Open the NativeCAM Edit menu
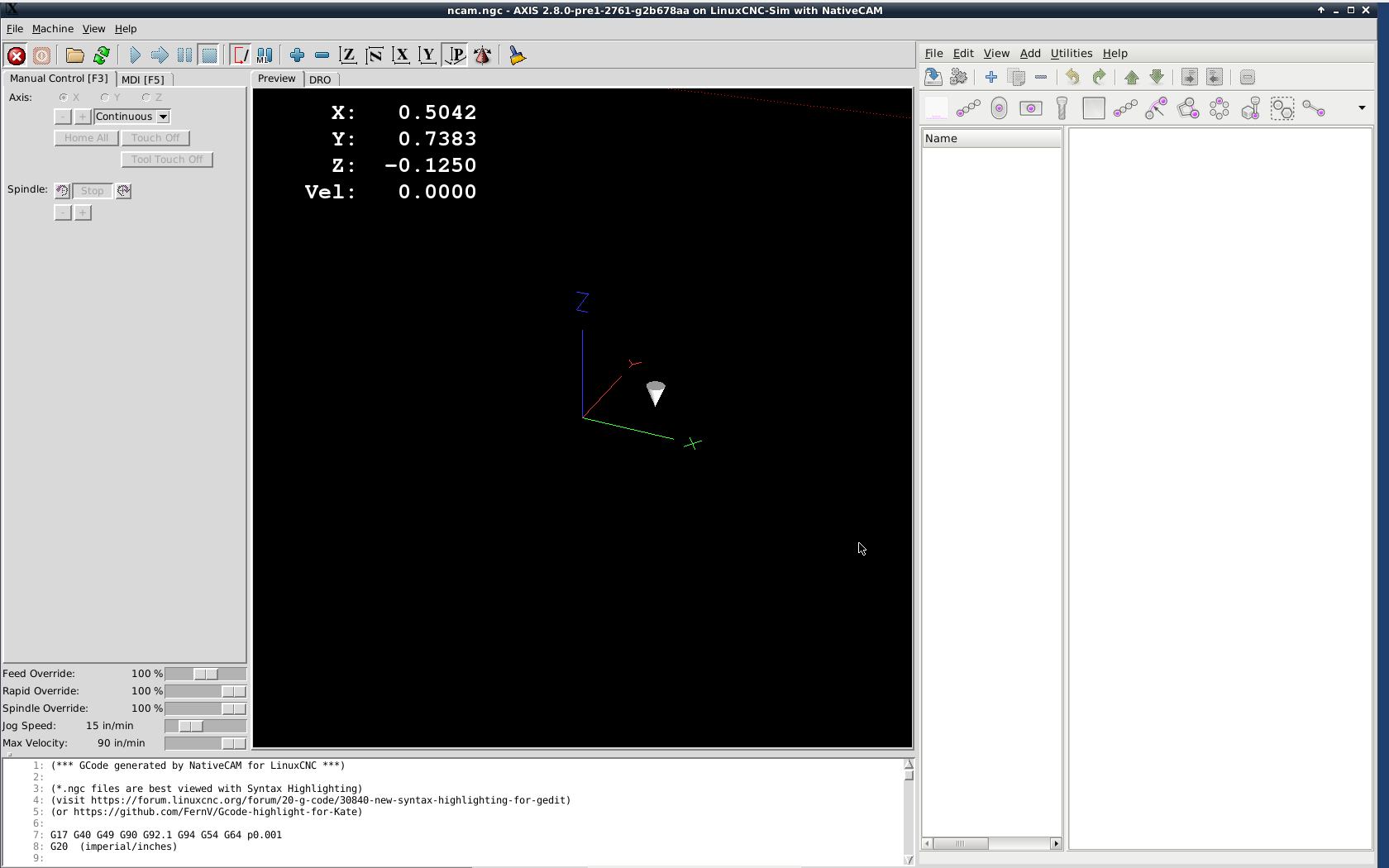The height and width of the screenshot is (868, 1389). coord(963,53)
